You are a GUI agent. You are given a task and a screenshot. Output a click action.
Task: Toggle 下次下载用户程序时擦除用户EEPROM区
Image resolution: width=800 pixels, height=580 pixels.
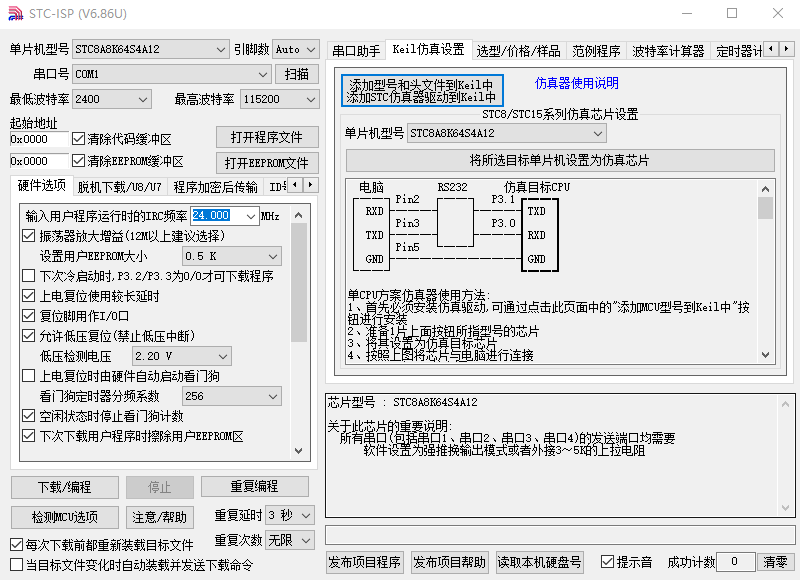click(x=29, y=436)
